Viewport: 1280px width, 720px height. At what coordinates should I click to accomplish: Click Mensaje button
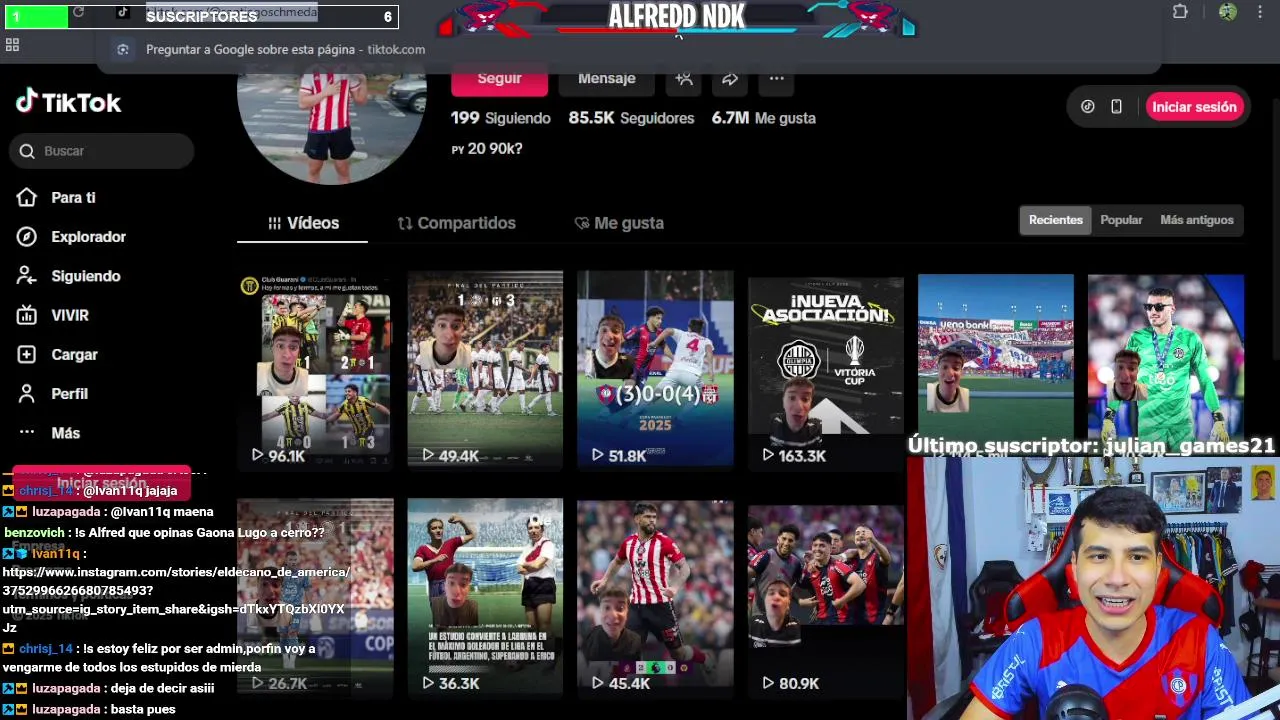coord(606,79)
